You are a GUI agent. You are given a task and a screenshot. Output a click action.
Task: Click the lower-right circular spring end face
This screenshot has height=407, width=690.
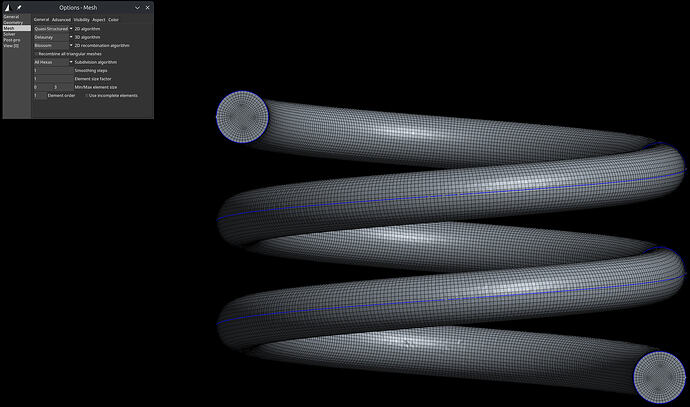659,377
